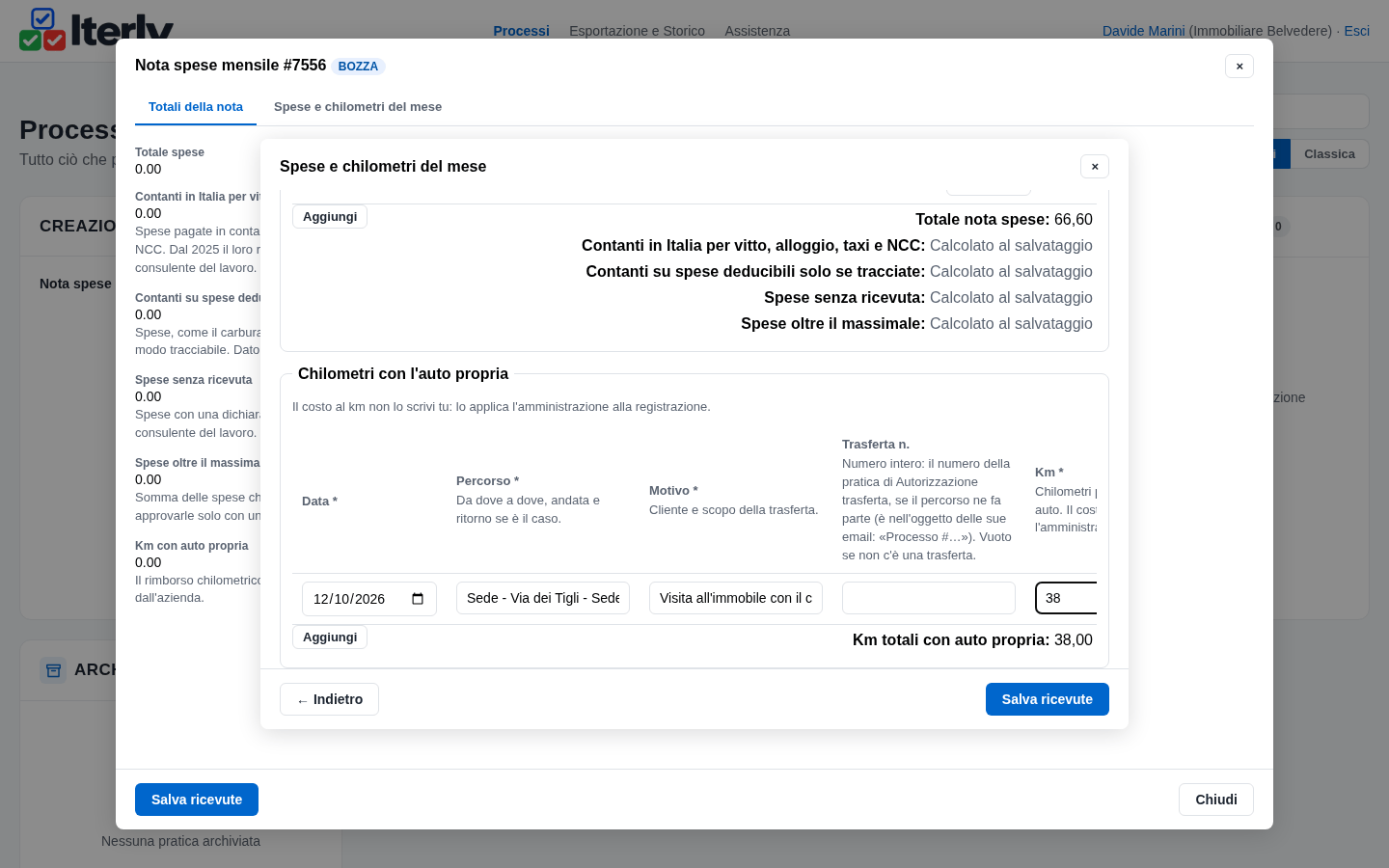The image size is (1389, 868).
Task: Open the calendar picker in the Data field
Action: [x=418, y=599]
